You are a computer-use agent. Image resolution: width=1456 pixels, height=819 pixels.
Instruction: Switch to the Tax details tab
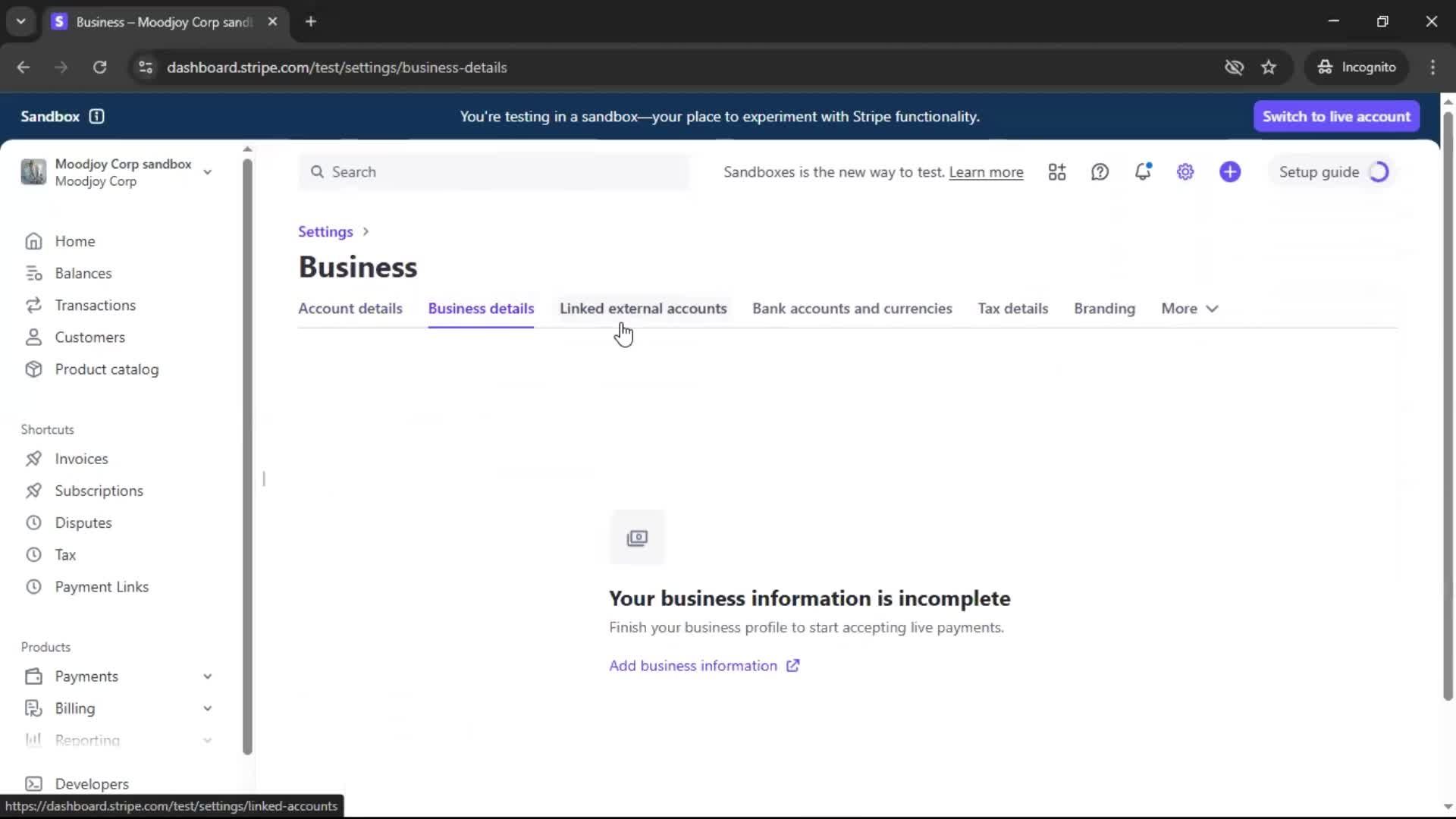(x=1012, y=309)
